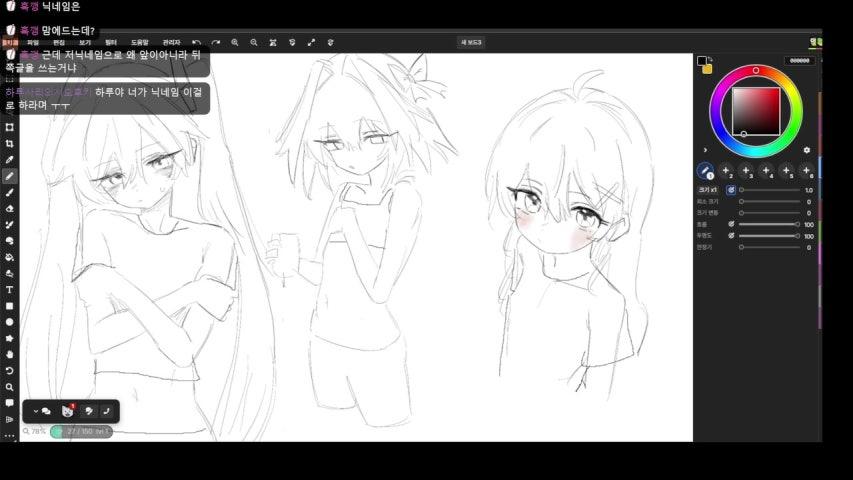This screenshot has width=853, height=480.
Task: Select the Paint Bucket fill tool
Action: coord(9,257)
